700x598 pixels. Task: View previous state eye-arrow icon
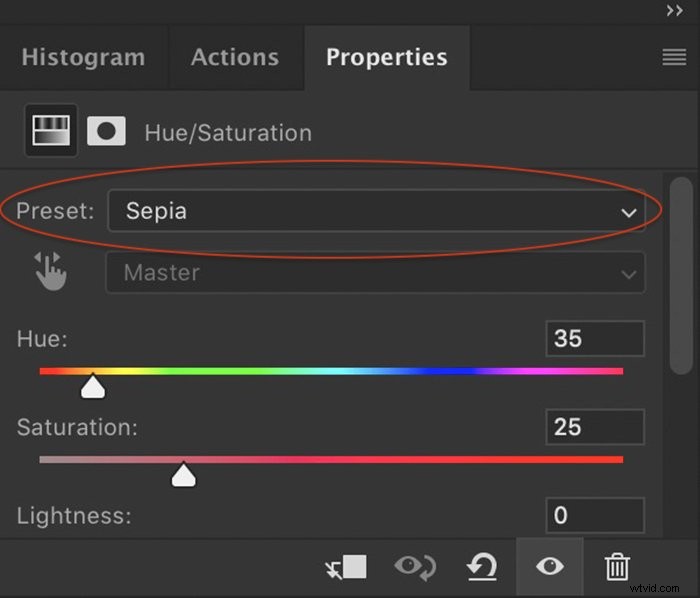415,567
